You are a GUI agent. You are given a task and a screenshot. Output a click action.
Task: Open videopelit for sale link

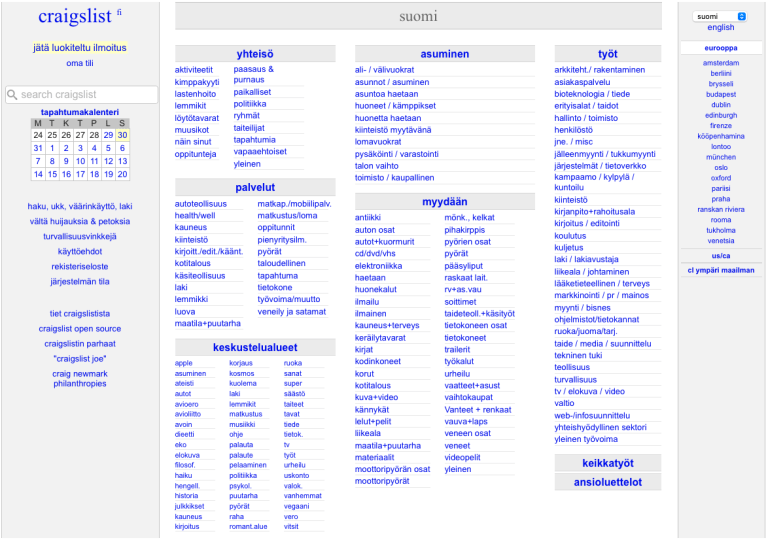coord(462,457)
